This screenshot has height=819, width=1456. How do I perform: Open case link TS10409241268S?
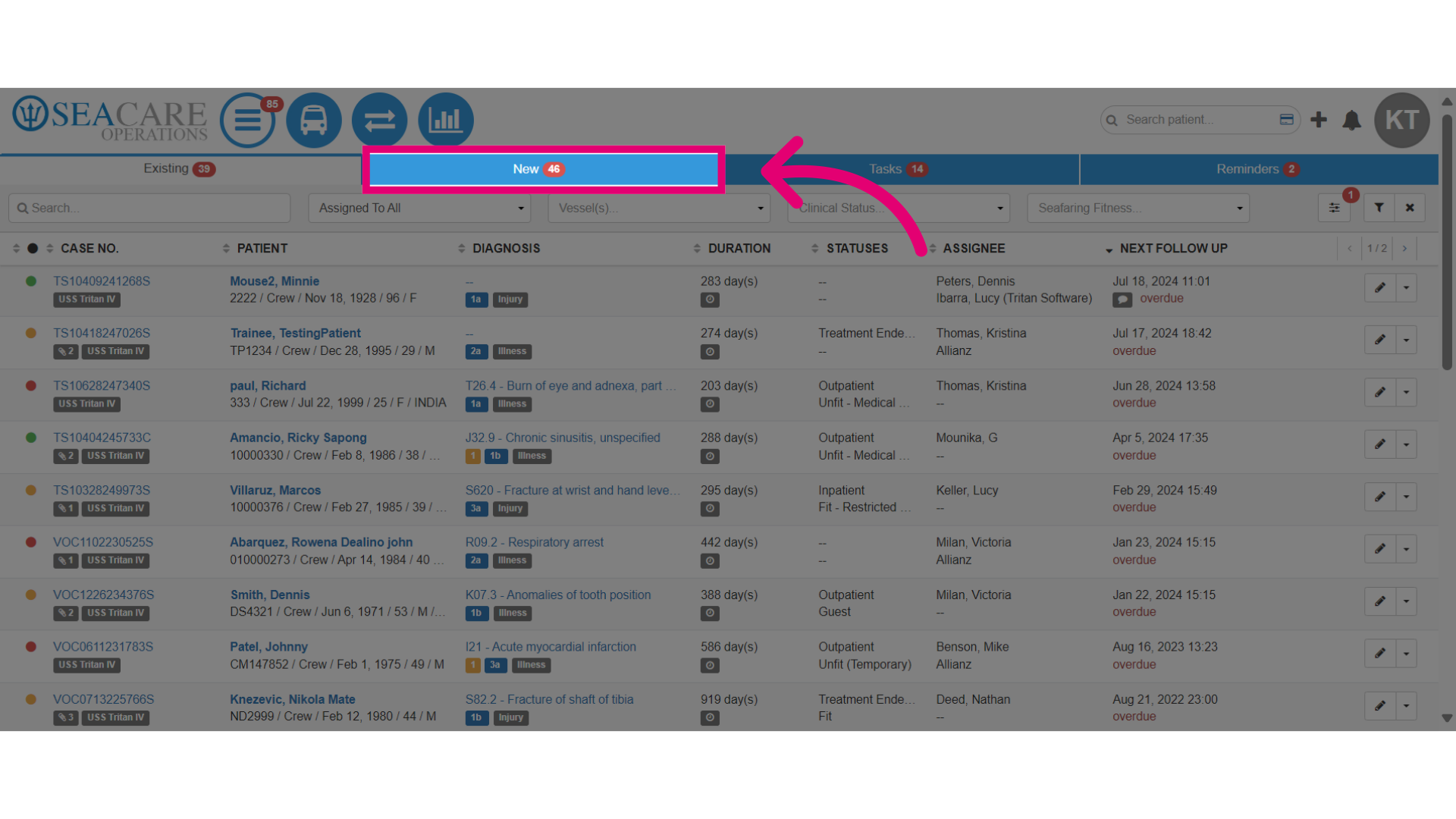[x=102, y=281]
